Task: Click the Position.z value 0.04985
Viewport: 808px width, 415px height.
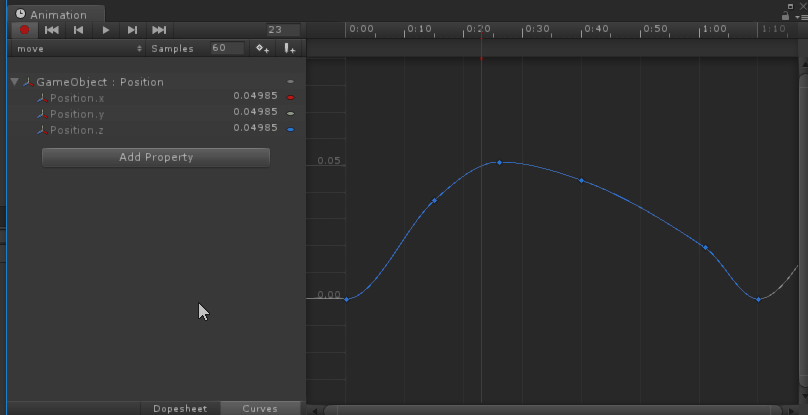Action: click(256, 128)
